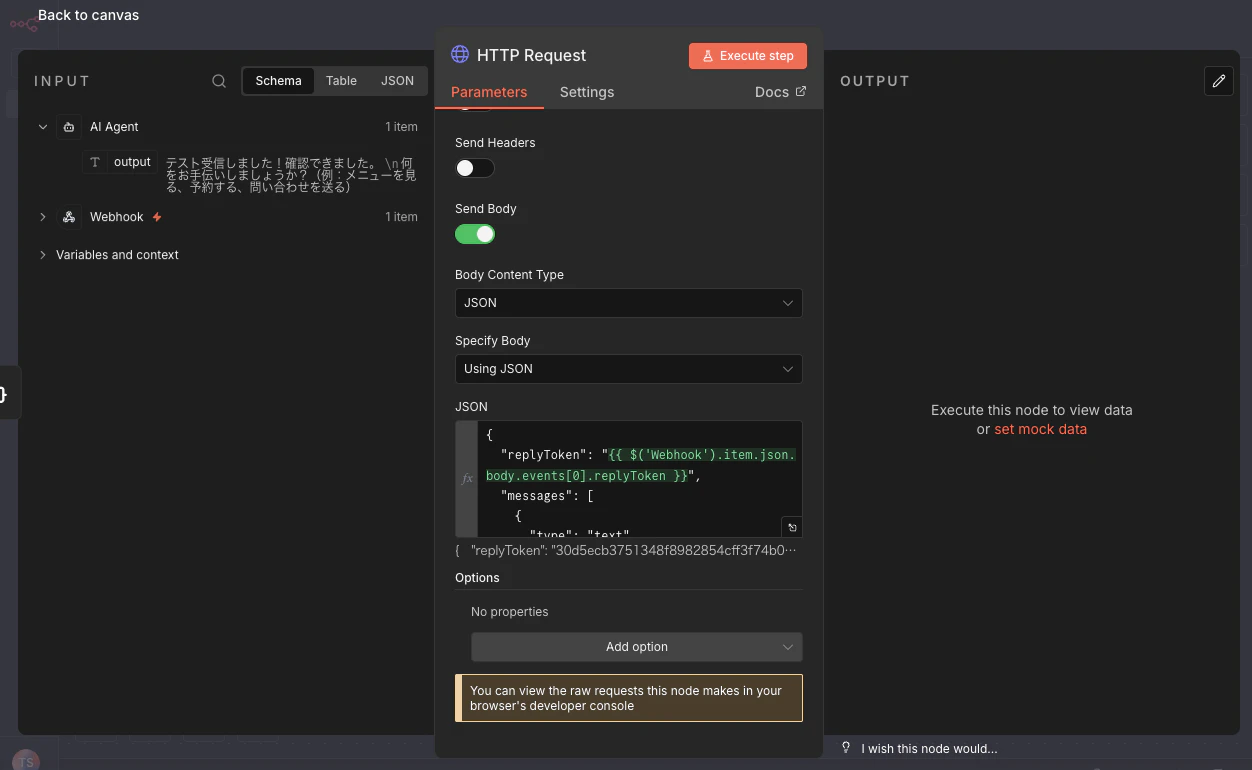
Task: Click the HTTP Request globe icon
Action: point(460,55)
